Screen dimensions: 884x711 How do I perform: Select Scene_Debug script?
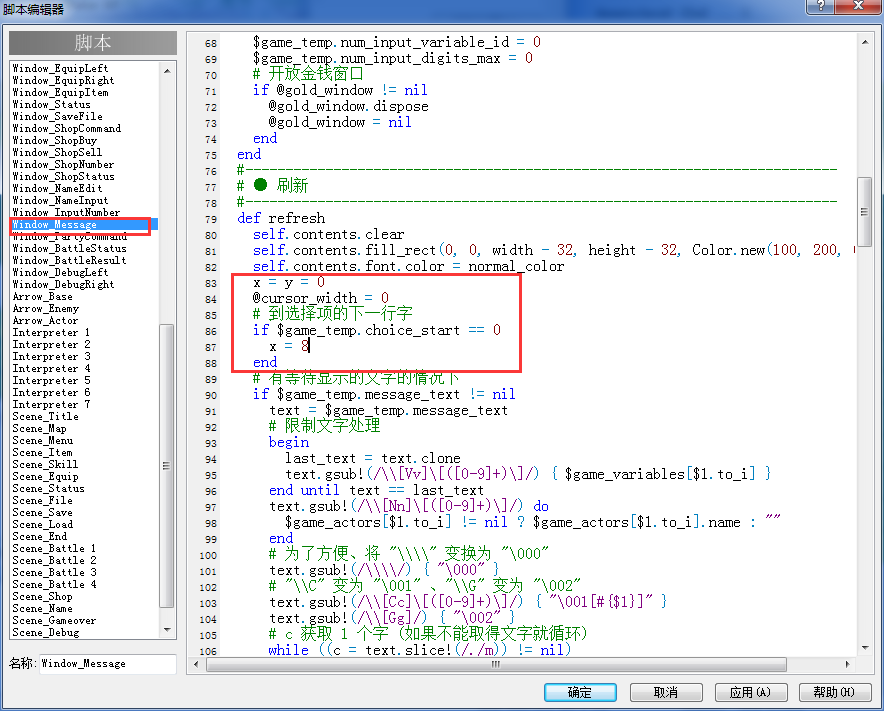coord(46,632)
